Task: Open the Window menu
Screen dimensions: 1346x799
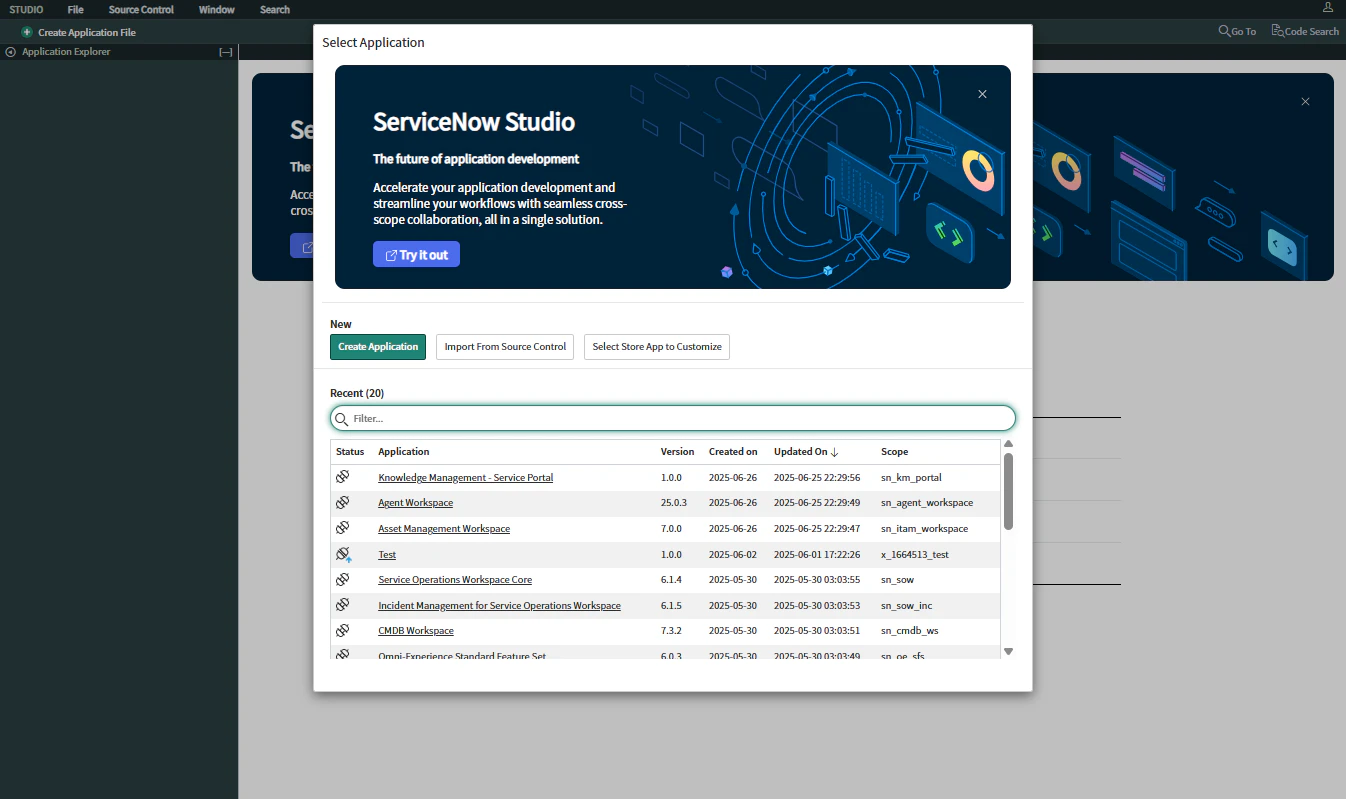Action: pyautogui.click(x=217, y=9)
